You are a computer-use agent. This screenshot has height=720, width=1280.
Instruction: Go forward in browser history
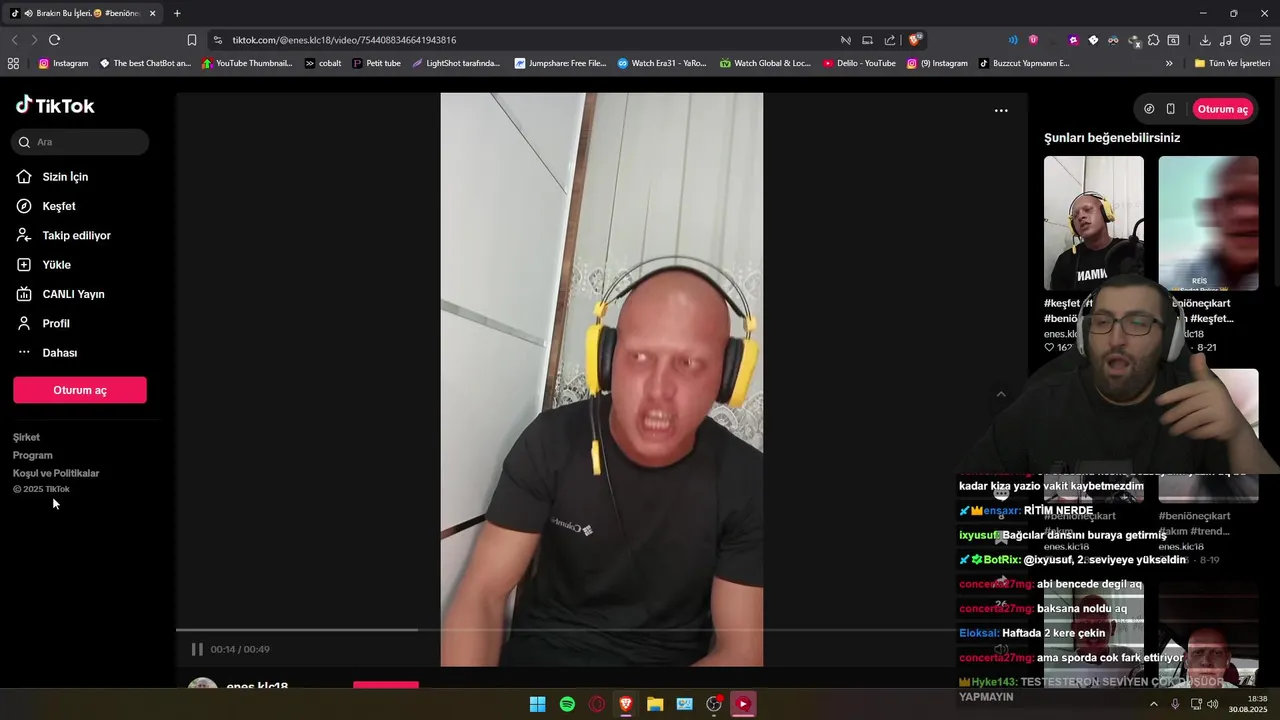coord(34,40)
